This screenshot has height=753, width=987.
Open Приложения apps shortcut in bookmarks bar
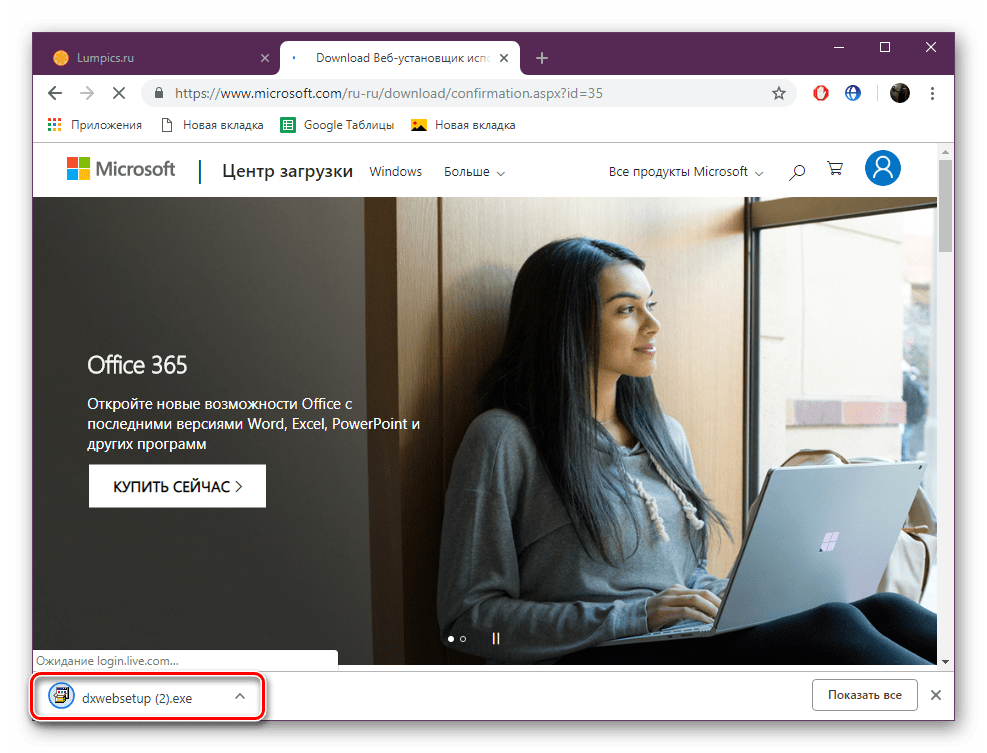[95, 125]
